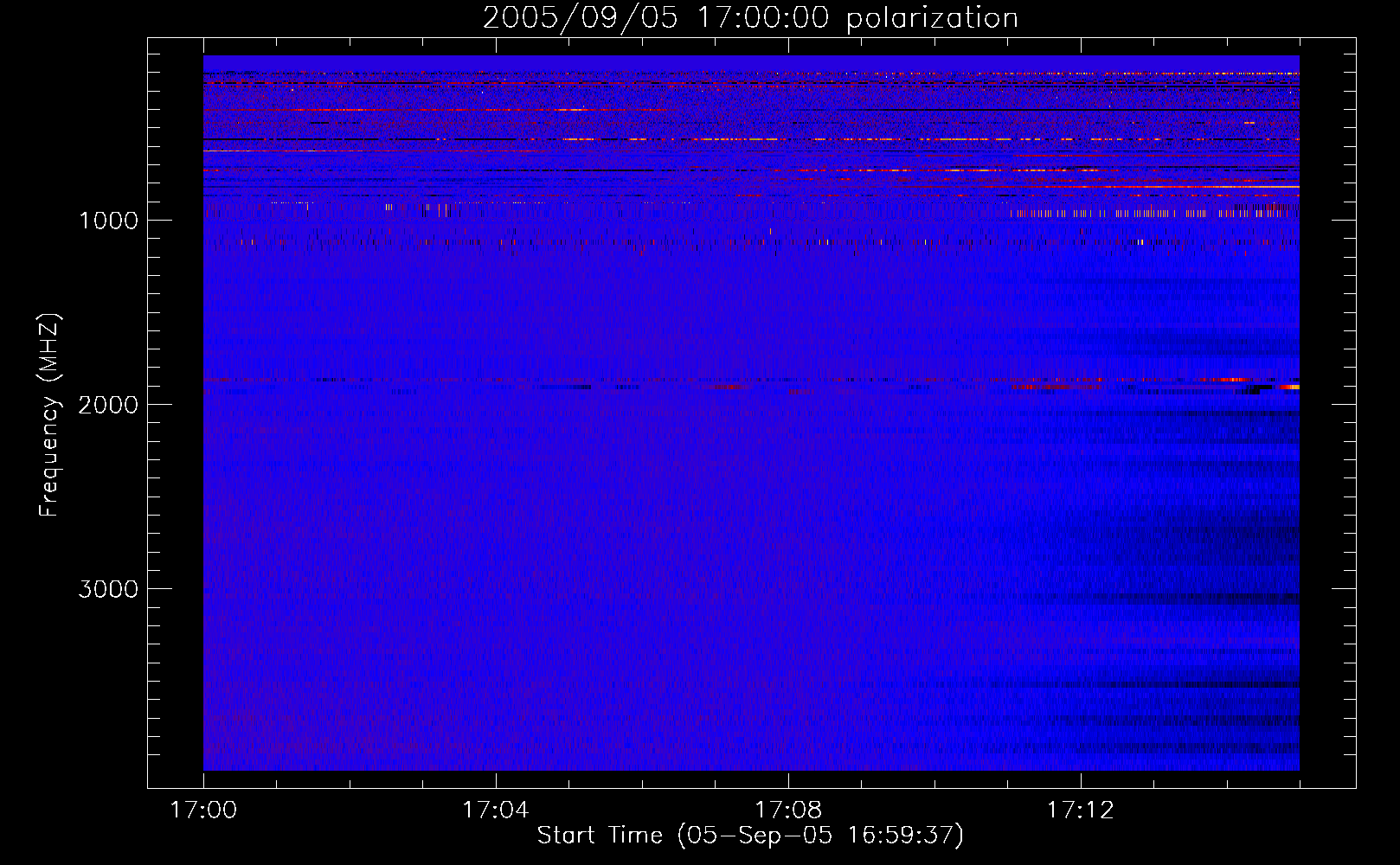Image resolution: width=1400 pixels, height=865 pixels.
Task: Click the 17:08 time tick label
Action: coord(787,811)
